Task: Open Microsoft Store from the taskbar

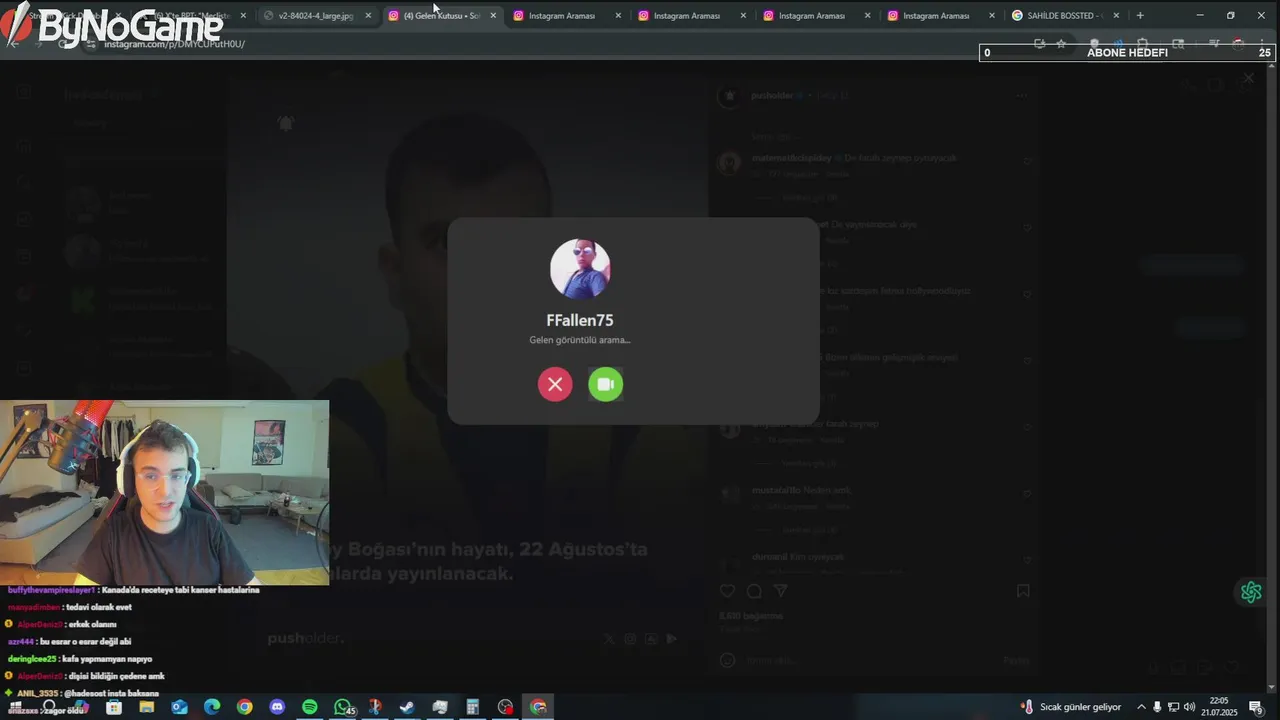Action: pyautogui.click(x=114, y=707)
